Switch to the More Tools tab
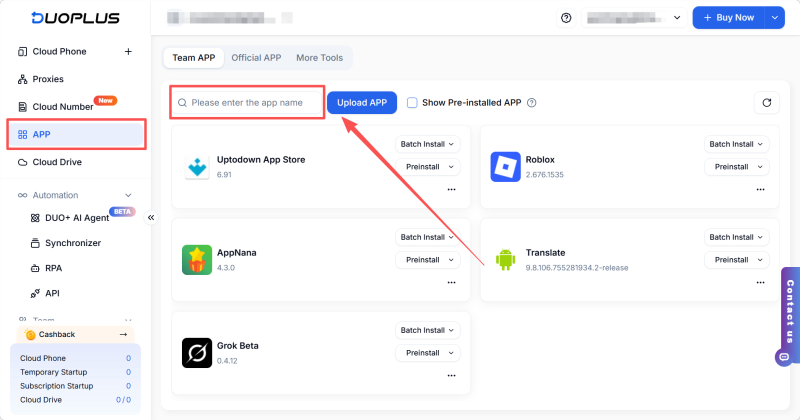The image size is (800, 420). pyautogui.click(x=319, y=58)
